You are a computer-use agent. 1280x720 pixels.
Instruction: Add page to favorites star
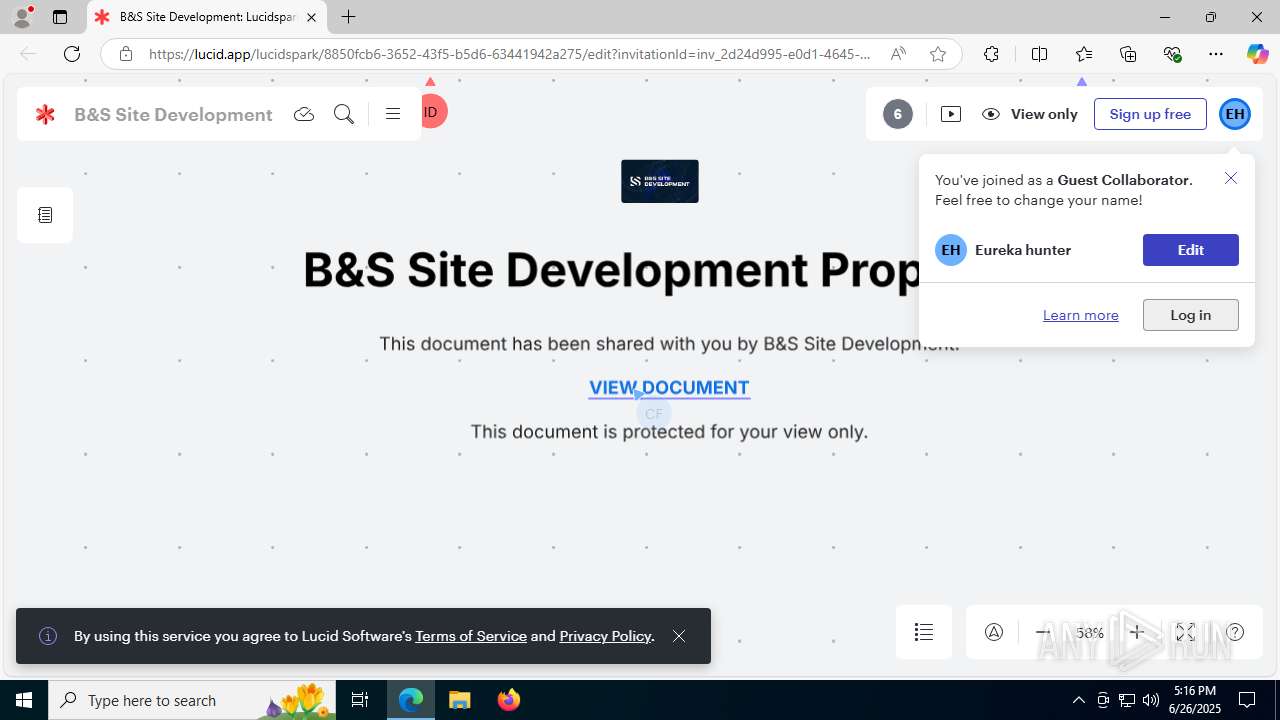click(x=938, y=54)
